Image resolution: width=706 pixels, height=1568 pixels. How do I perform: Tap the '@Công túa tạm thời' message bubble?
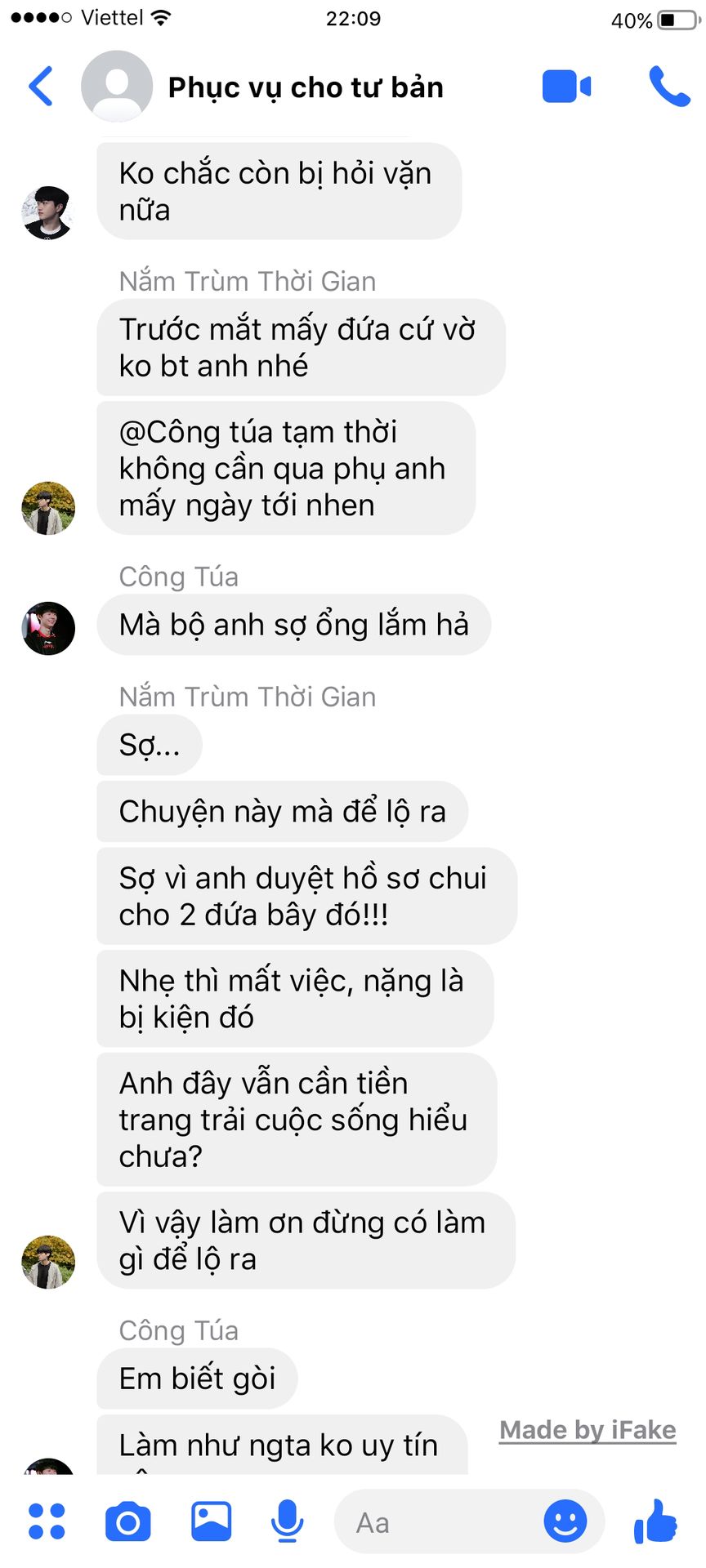pyautogui.click(x=286, y=468)
